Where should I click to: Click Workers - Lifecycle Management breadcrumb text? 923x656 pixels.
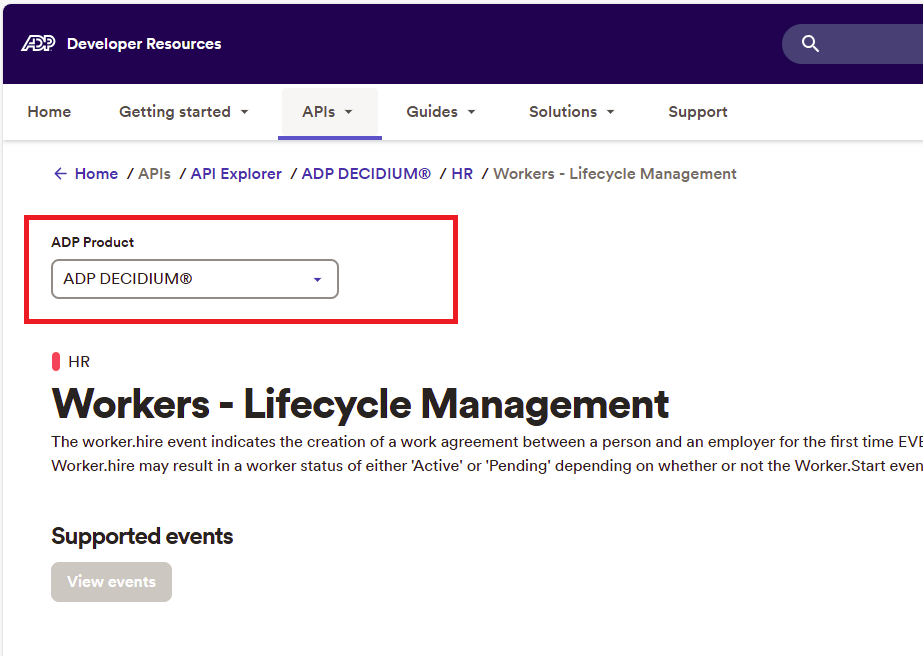pos(615,174)
